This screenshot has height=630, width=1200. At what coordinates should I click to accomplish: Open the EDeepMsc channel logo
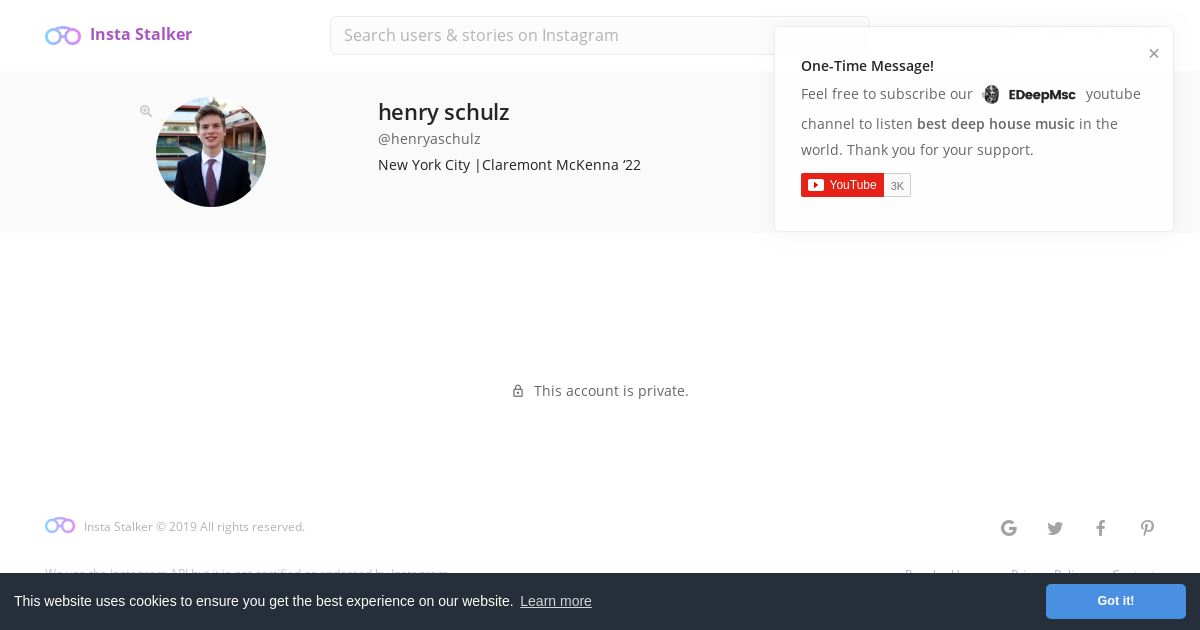point(1029,94)
